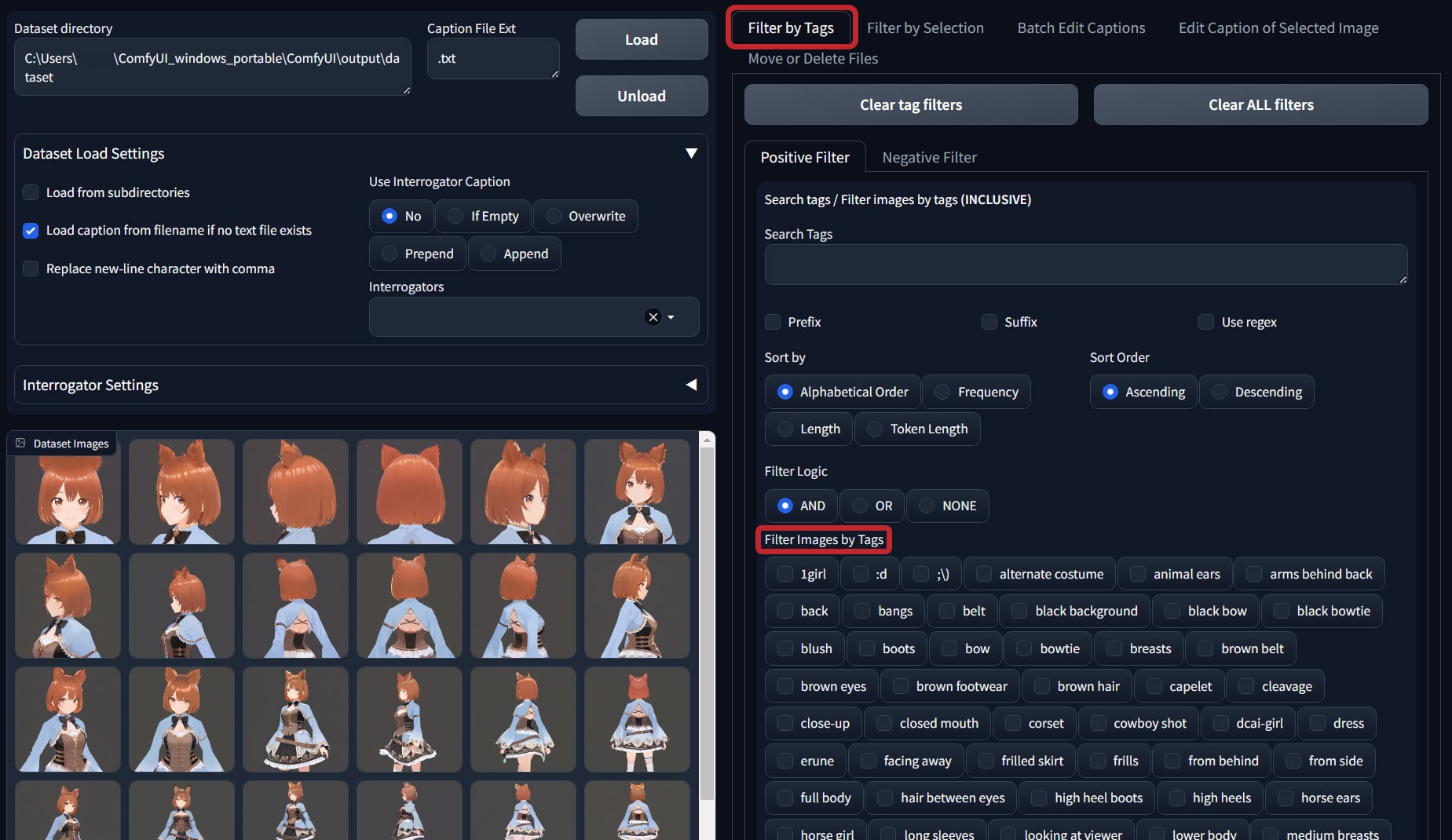Enable Load from subdirectories checkbox
The height and width of the screenshot is (840, 1452).
tap(31, 192)
